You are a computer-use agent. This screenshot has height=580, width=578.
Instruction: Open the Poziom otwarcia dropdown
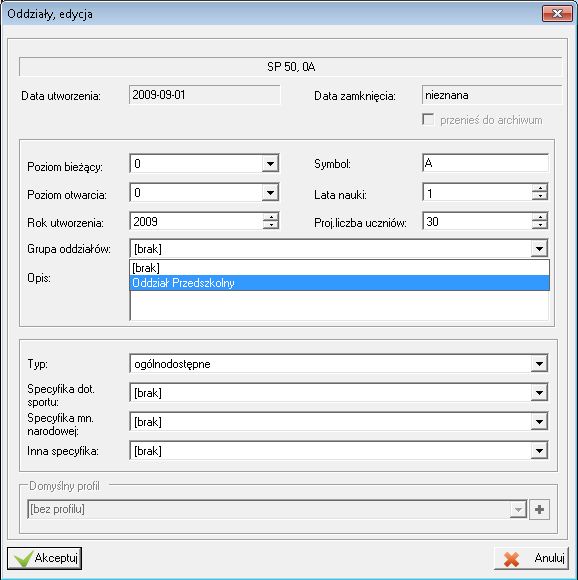click(270, 193)
